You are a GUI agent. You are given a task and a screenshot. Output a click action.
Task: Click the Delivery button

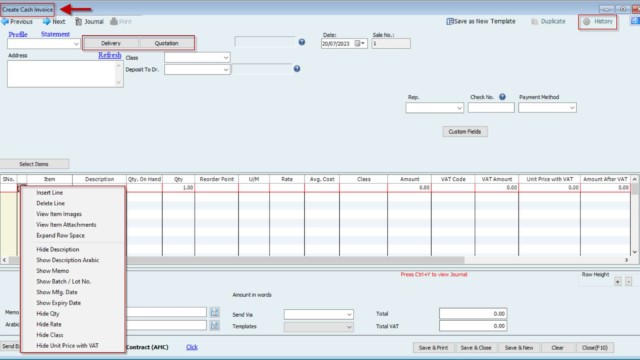click(111, 43)
